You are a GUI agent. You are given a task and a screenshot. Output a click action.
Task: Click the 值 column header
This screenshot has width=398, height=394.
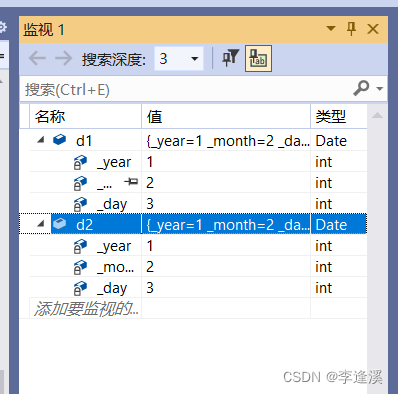226,116
